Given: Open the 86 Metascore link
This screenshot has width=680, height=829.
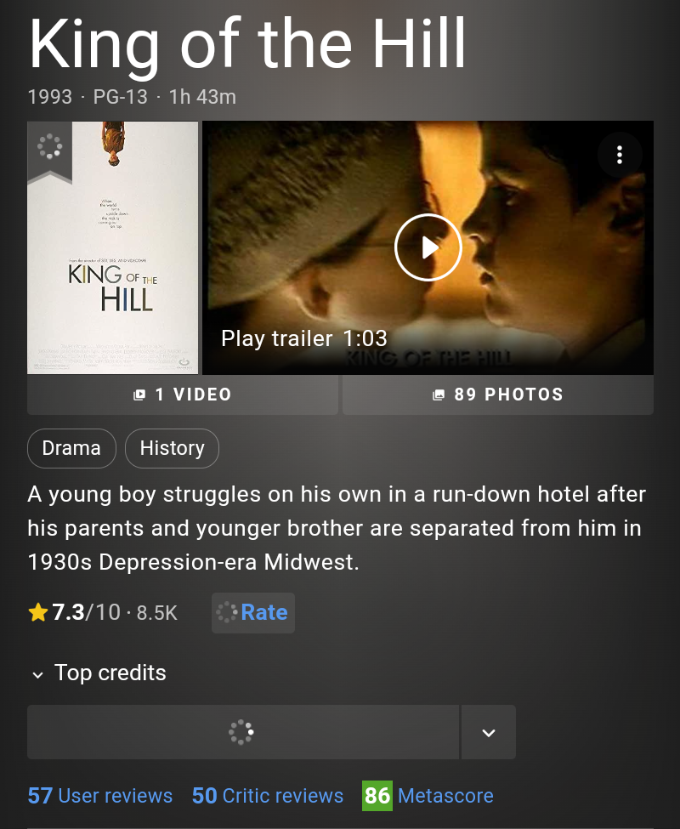Looking at the screenshot, I should coord(428,796).
